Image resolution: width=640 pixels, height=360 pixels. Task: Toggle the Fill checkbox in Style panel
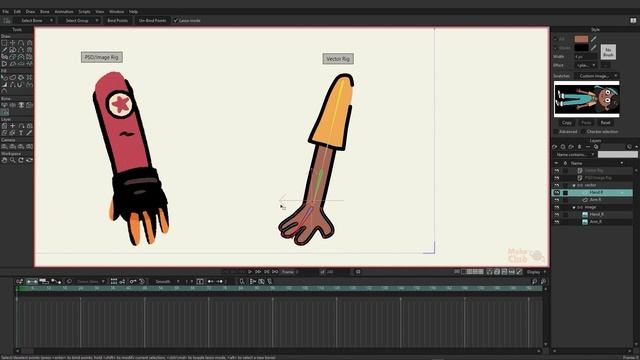pyautogui.click(x=556, y=39)
